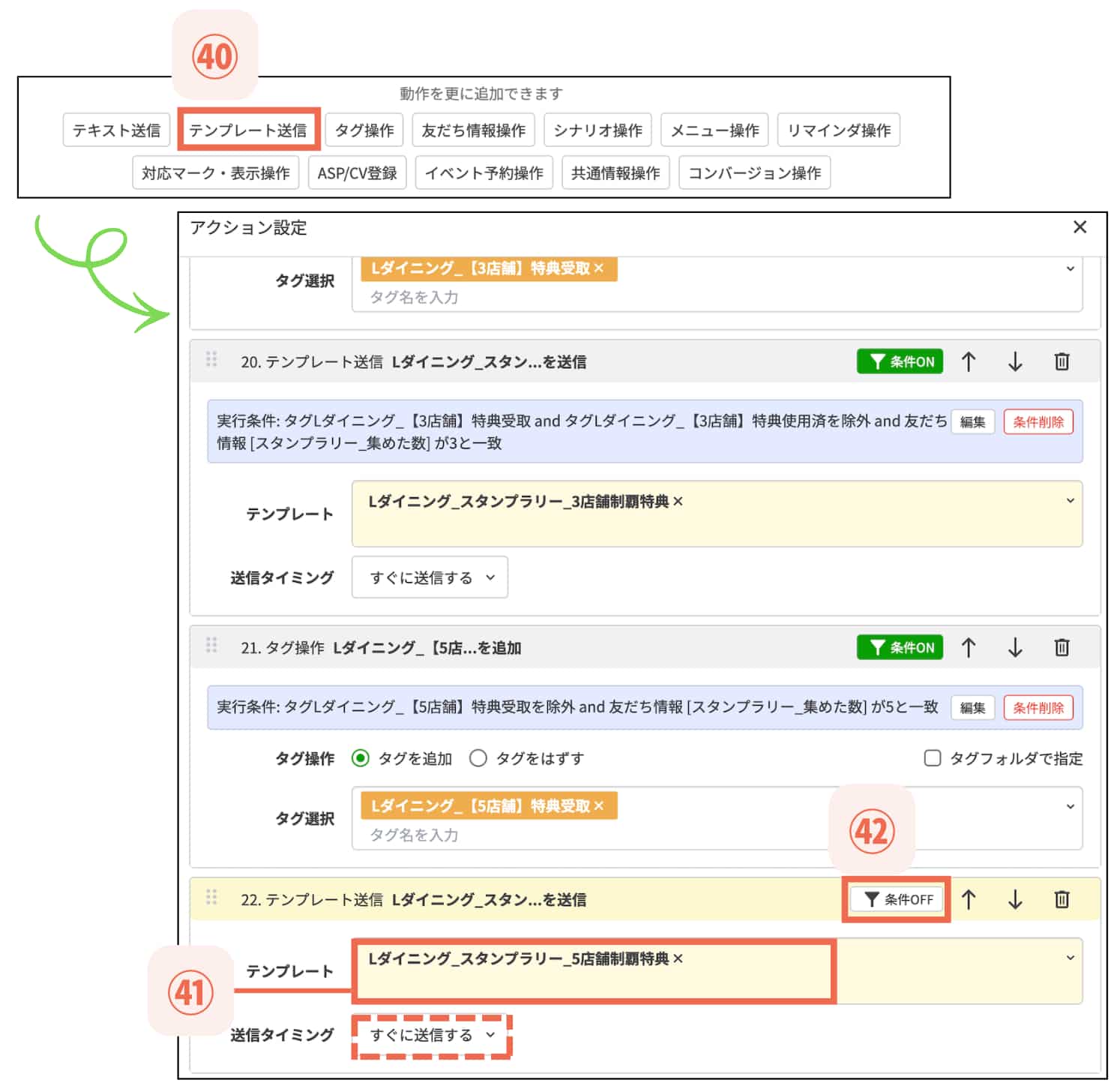Click the filter icon on action 21's 条件ON button
The width and height of the screenshot is (1120, 1089).
tap(877, 647)
